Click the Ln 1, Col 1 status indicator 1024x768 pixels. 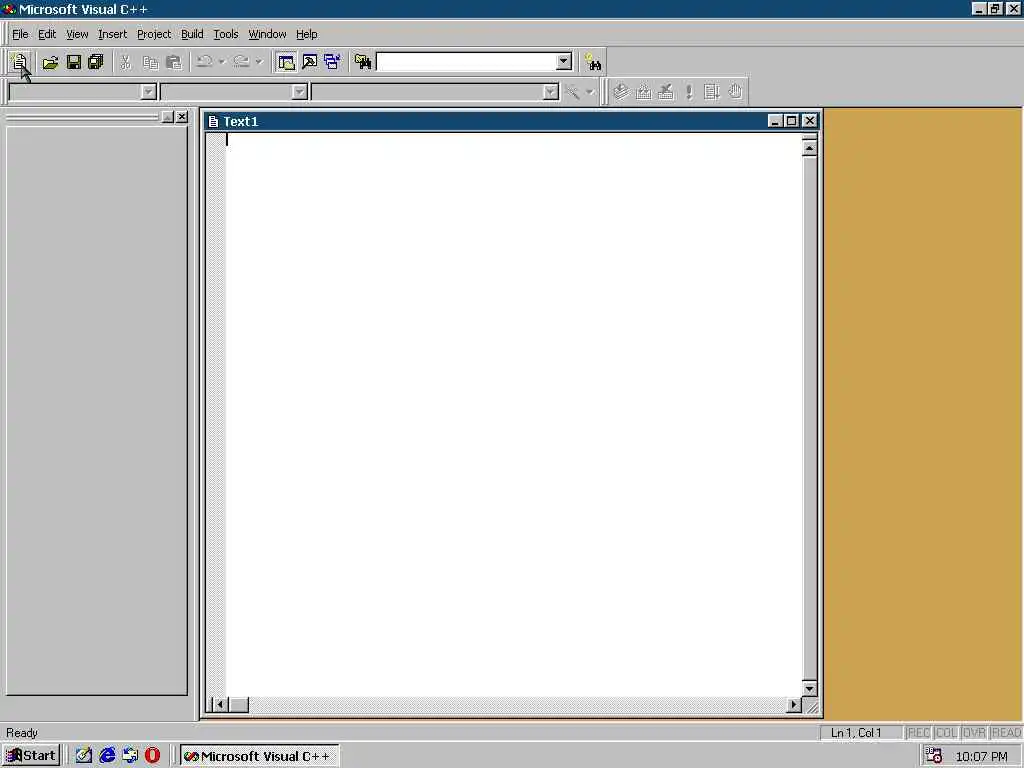861,733
